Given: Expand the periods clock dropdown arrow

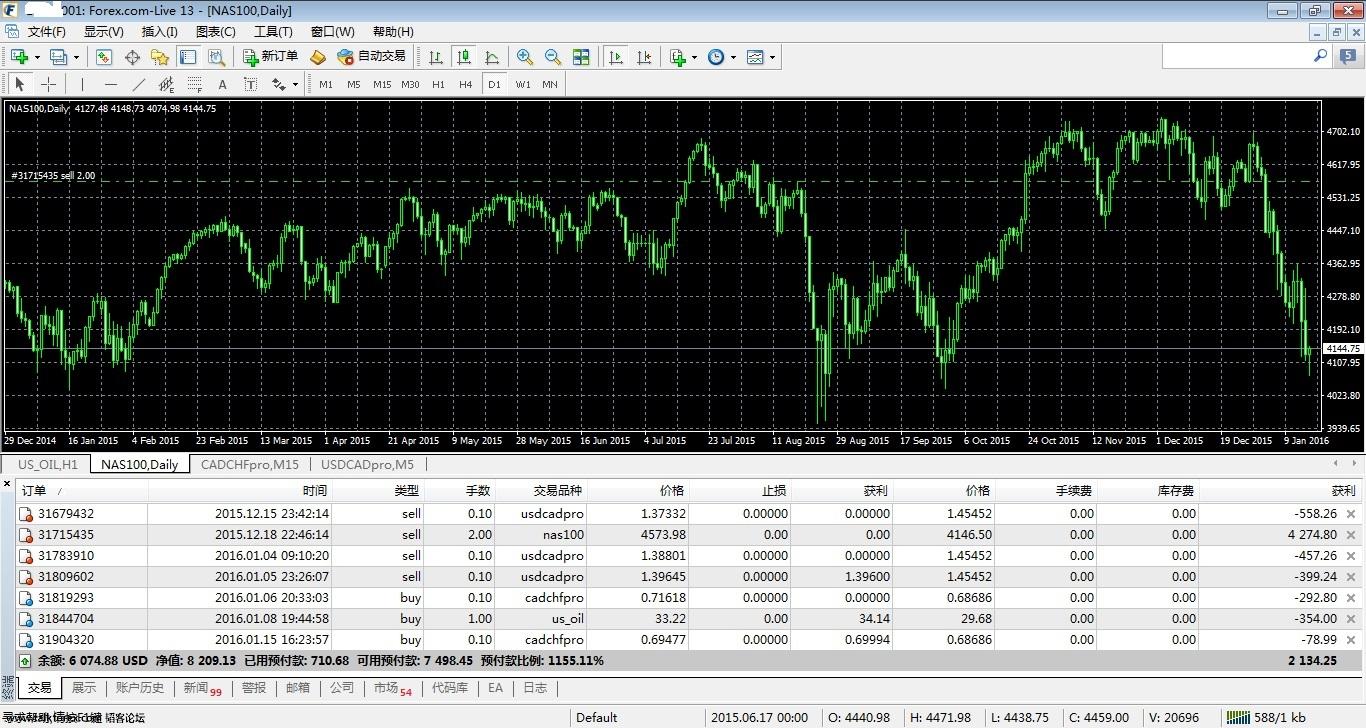Looking at the screenshot, I should coord(733,57).
